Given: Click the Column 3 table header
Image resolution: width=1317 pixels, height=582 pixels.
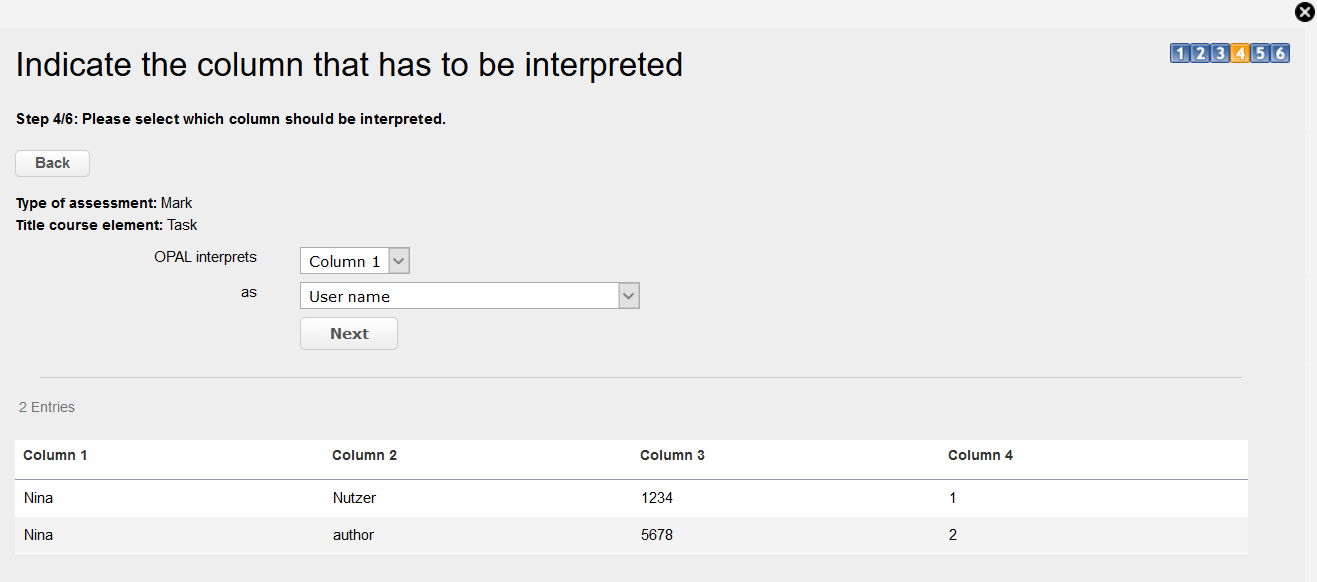Looking at the screenshot, I should pos(672,455).
